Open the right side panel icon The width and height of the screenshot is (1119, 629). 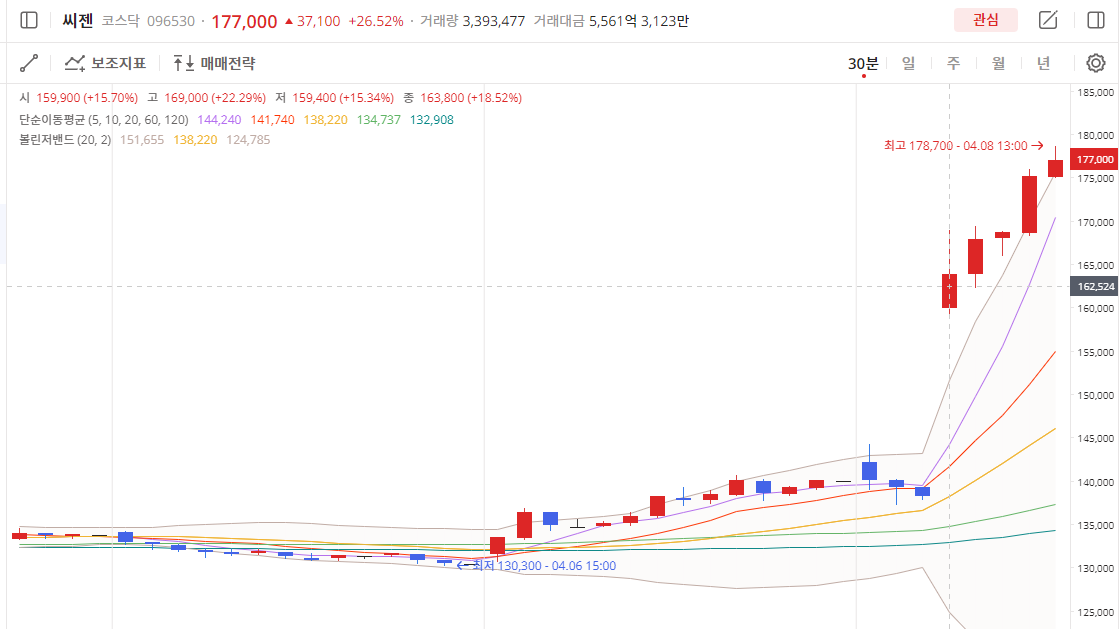pyautogui.click(x=1095, y=20)
